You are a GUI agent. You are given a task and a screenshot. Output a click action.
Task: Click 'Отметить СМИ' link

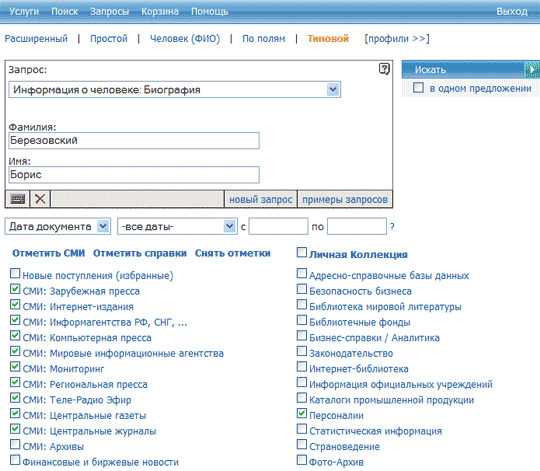(x=49, y=253)
